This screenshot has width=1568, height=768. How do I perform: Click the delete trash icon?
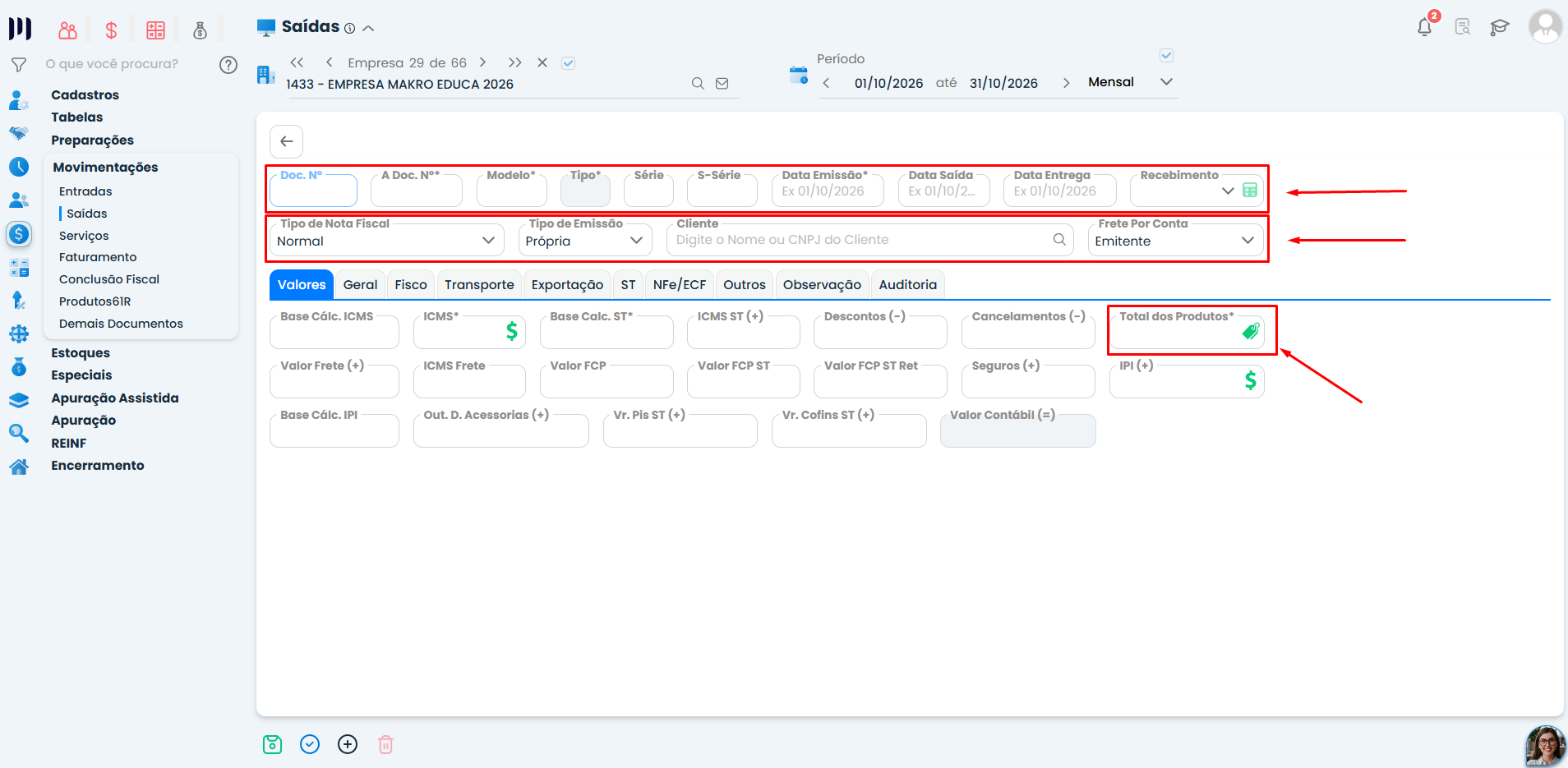pyautogui.click(x=385, y=744)
